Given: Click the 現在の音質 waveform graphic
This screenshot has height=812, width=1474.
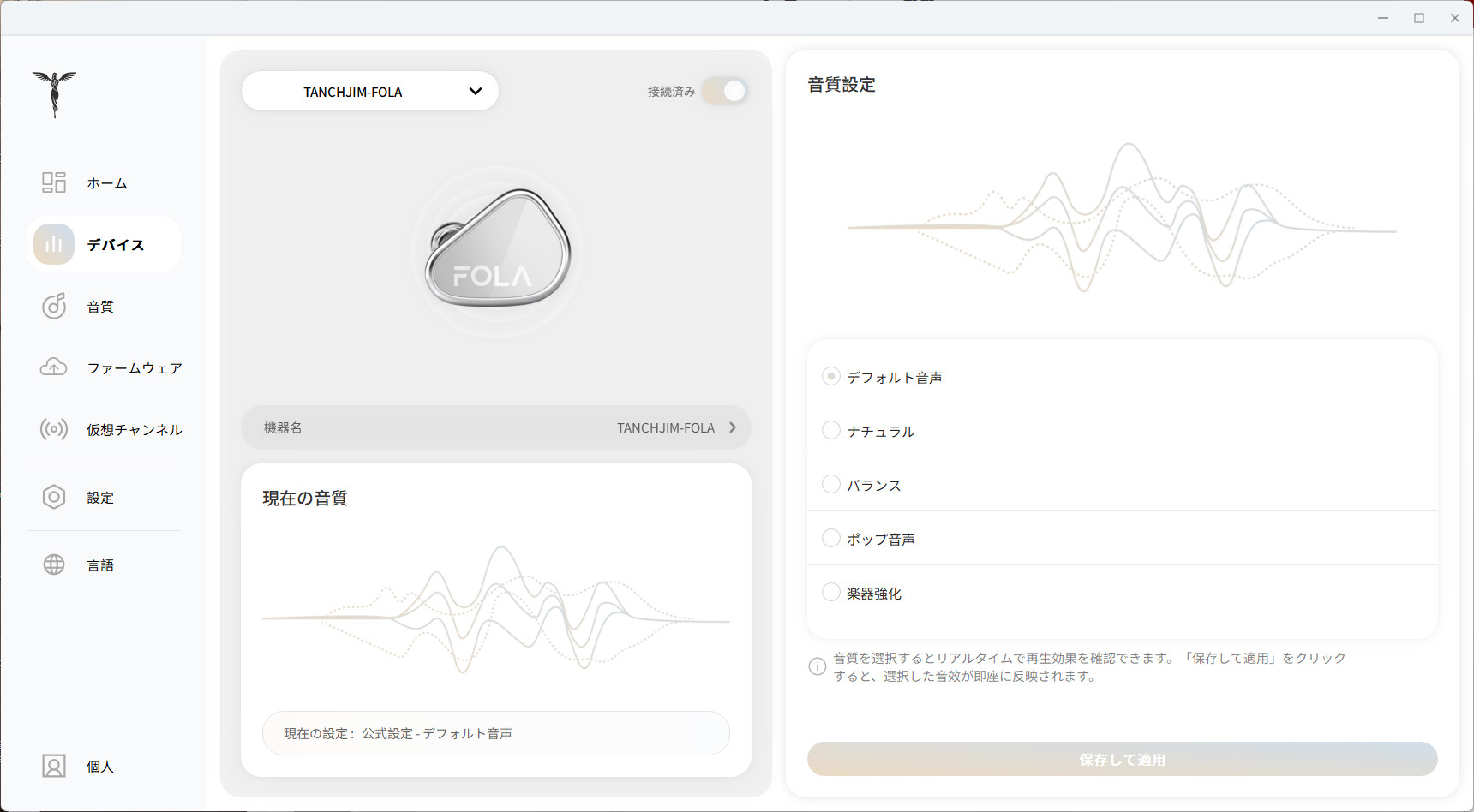Looking at the screenshot, I should point(496,610).
